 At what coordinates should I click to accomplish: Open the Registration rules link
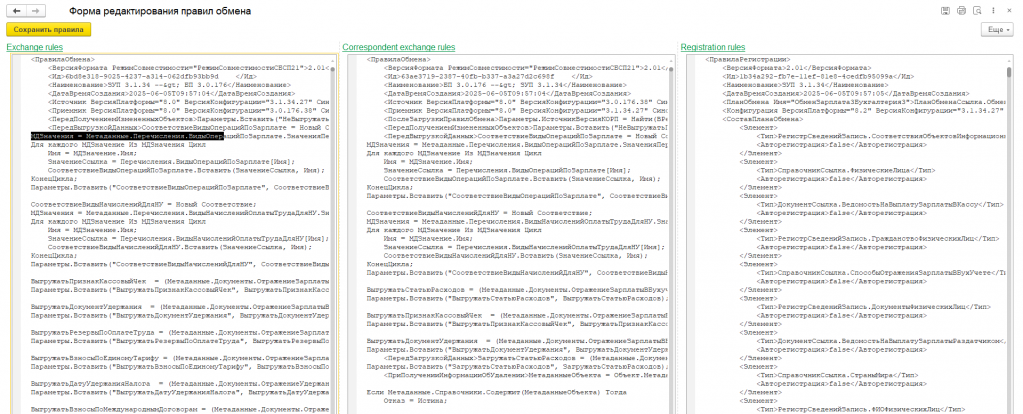click(712, 48)
